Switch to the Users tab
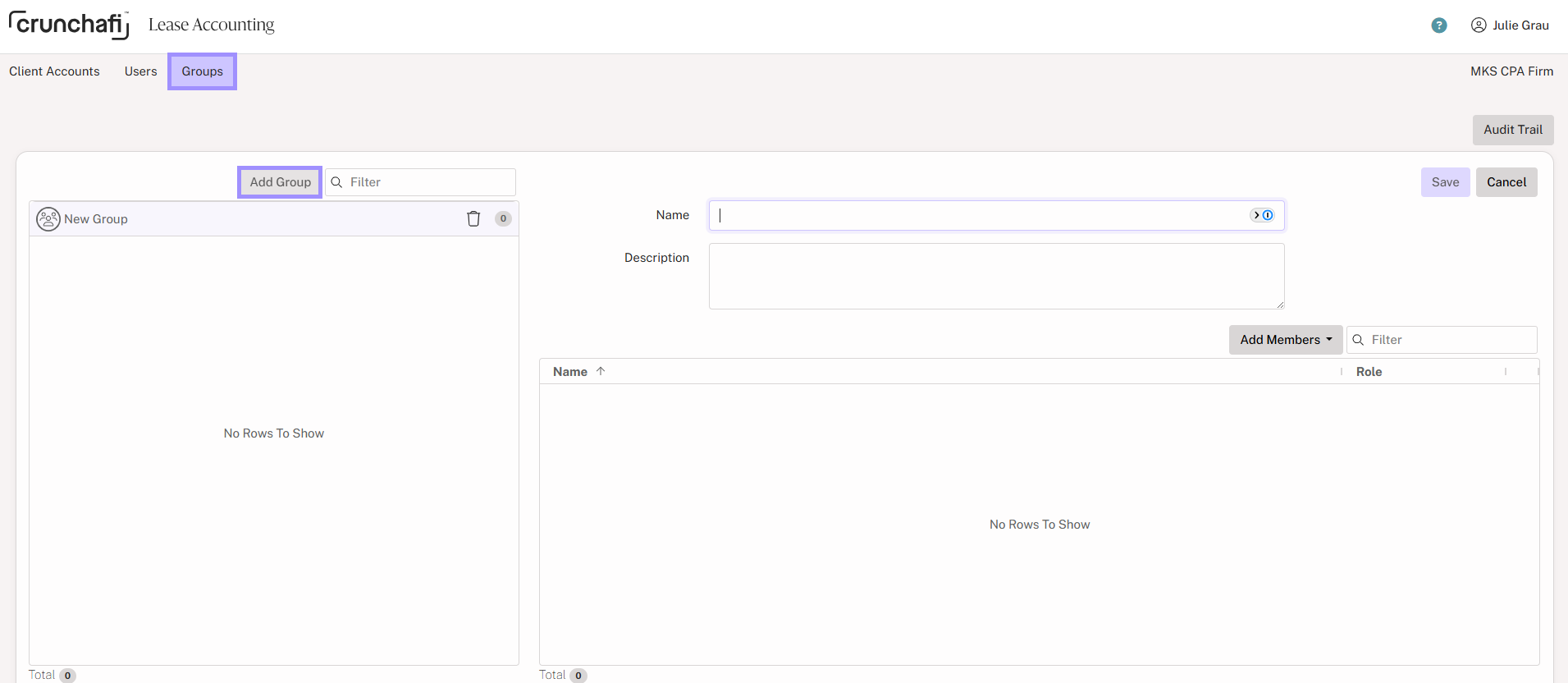The width and height of the screenshot is (1568, 683). coord(140,71)
